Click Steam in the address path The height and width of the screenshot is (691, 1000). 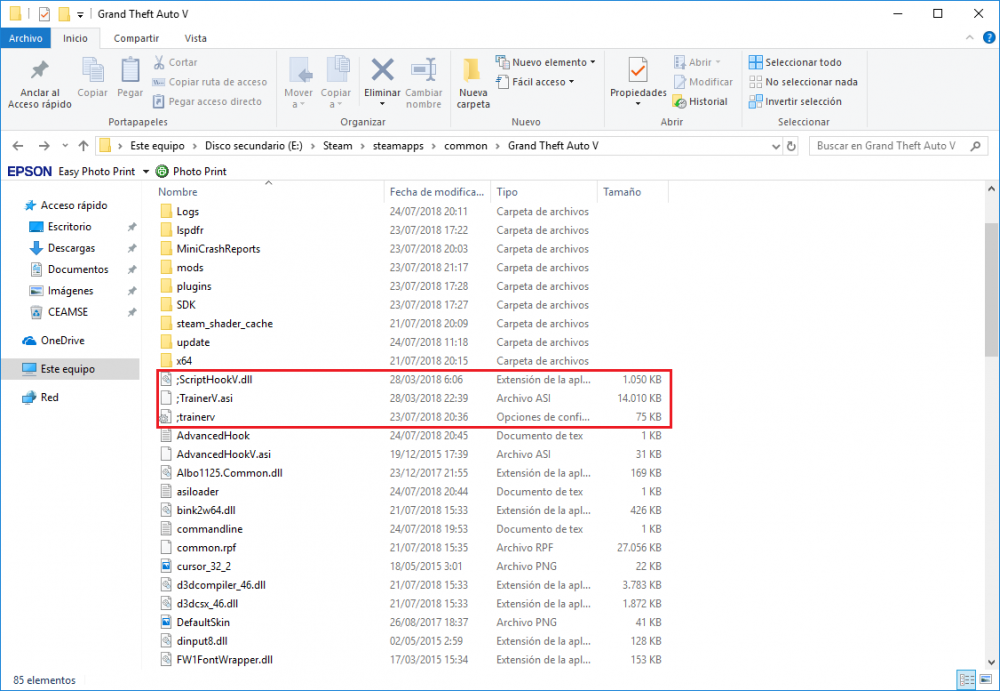pos(337,146)
